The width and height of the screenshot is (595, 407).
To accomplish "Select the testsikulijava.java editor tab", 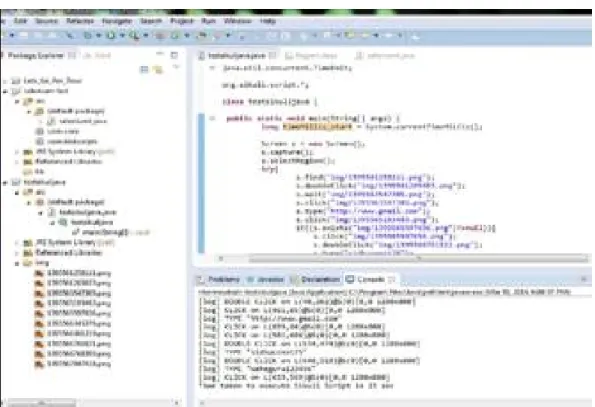I will pos(236,56).
